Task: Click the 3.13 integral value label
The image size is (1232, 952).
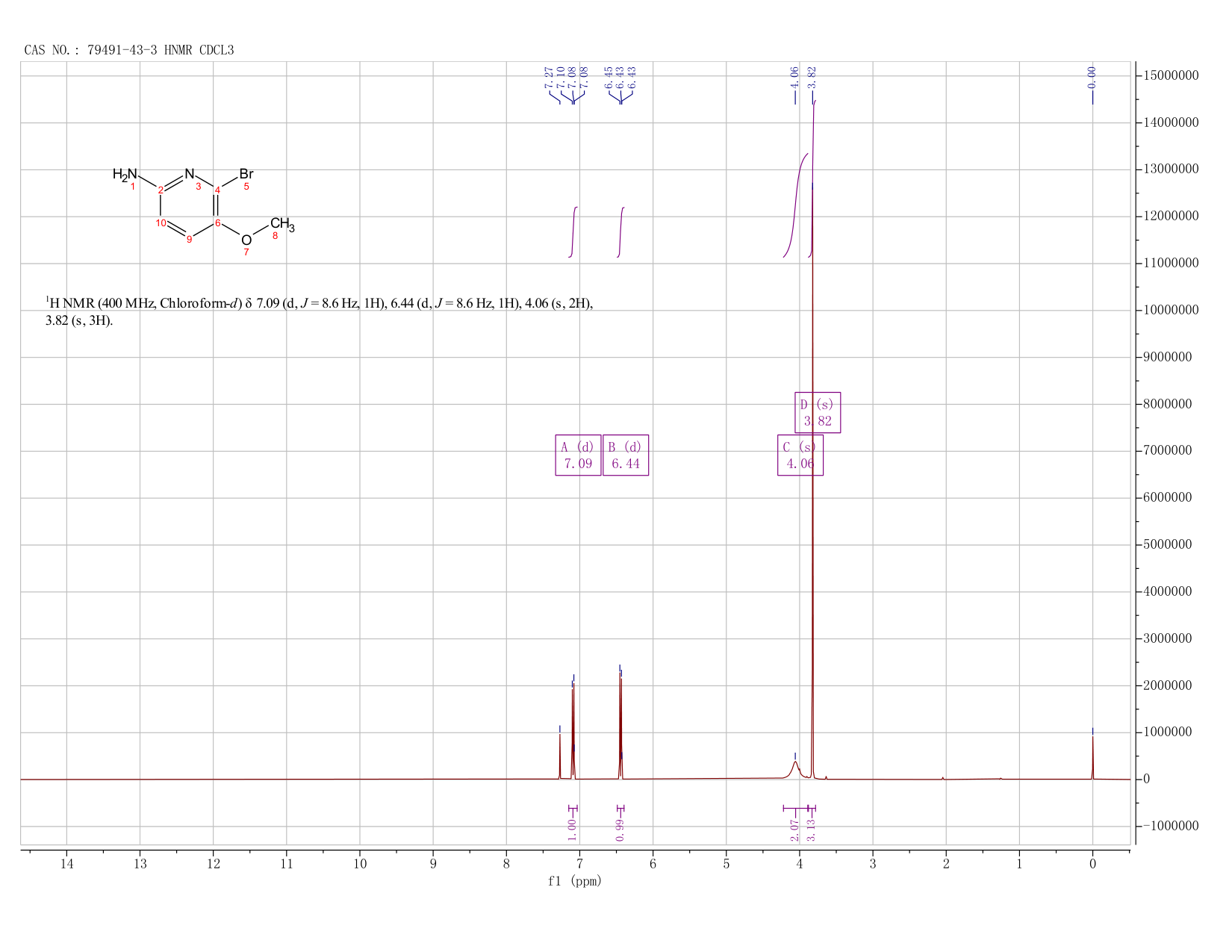Action: [812, 830]
